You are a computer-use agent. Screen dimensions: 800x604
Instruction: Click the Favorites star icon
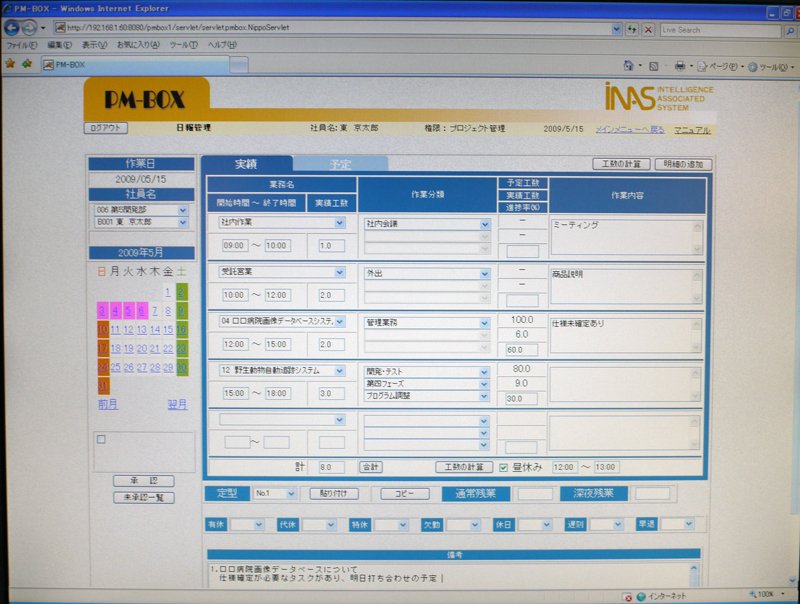tap(10, 63)
